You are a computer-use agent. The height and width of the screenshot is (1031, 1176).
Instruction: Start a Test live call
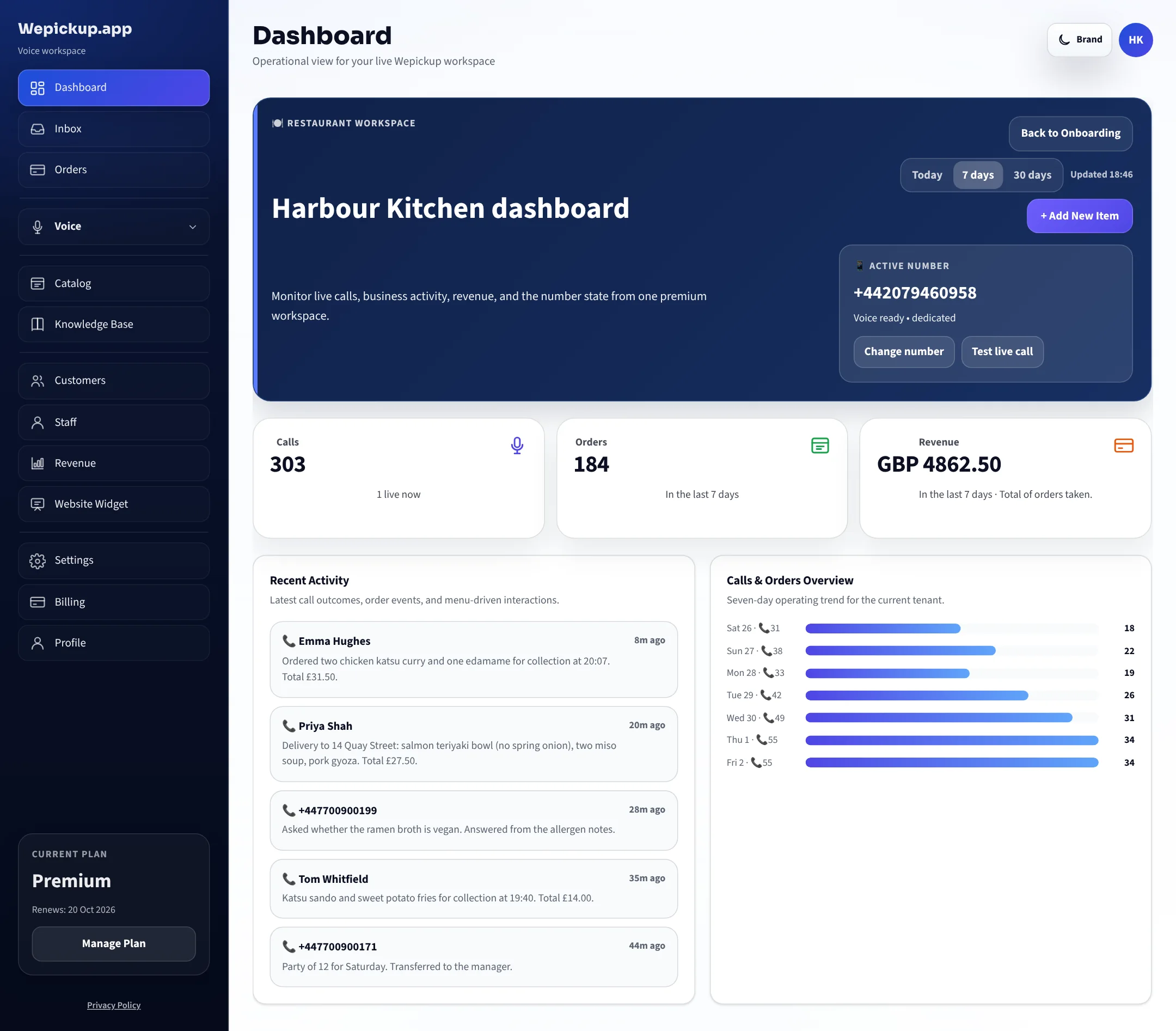(1002, 351)
